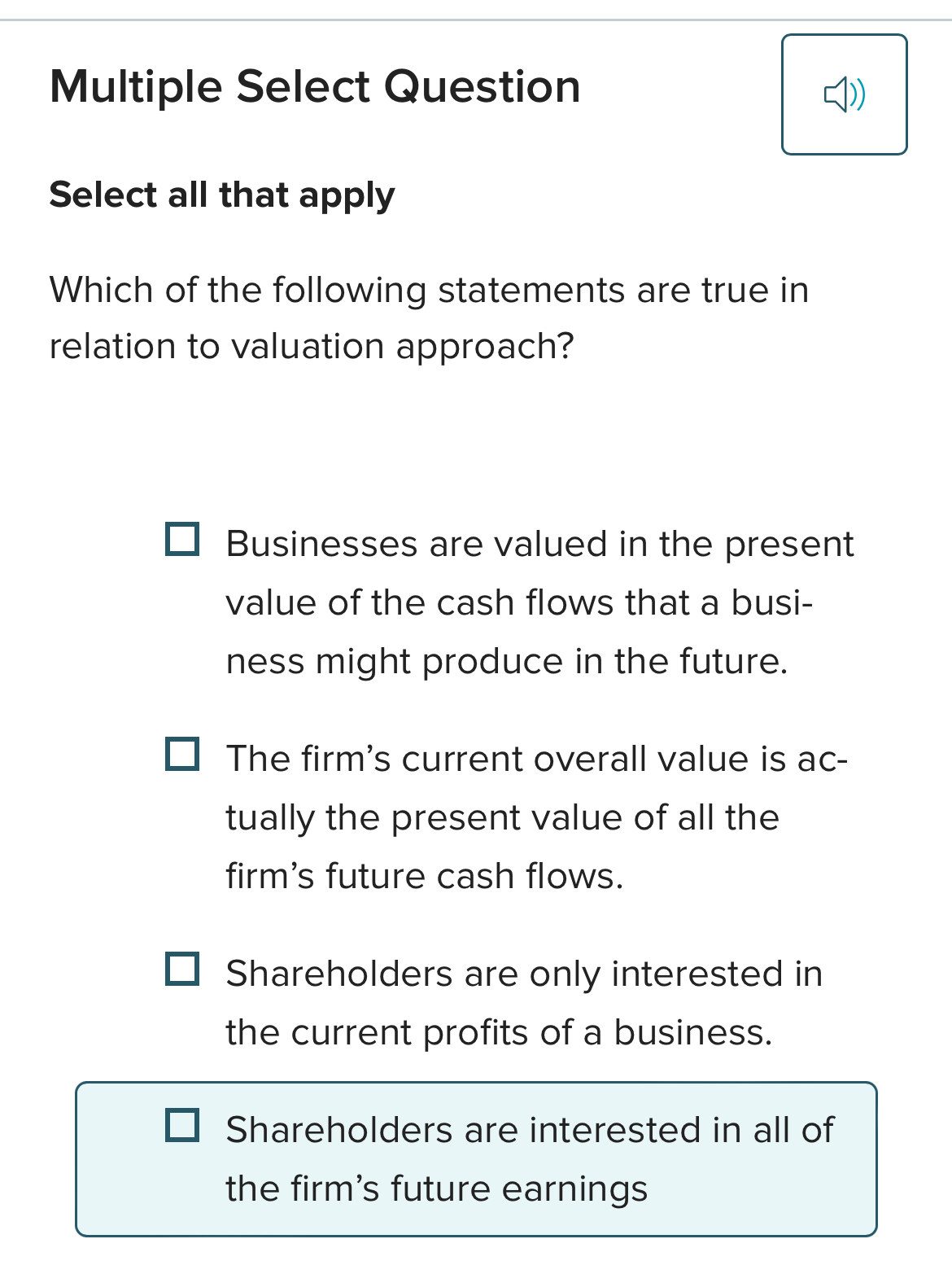The height and width of the screenshot is (1274, 952).
Task: Click the future earnings answer text
Action: (x=527, y=1158)
